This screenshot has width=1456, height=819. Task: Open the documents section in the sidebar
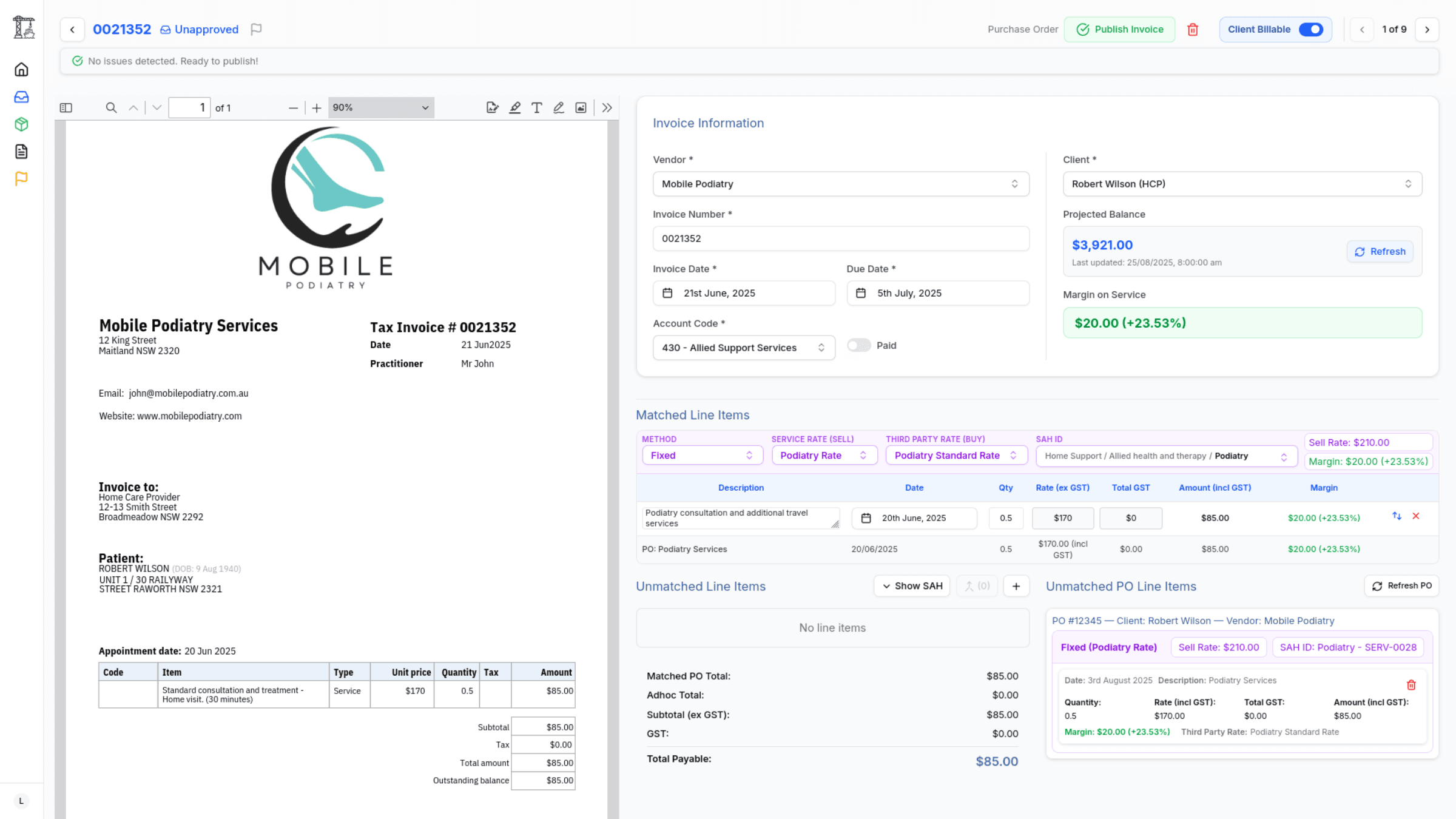21,151
